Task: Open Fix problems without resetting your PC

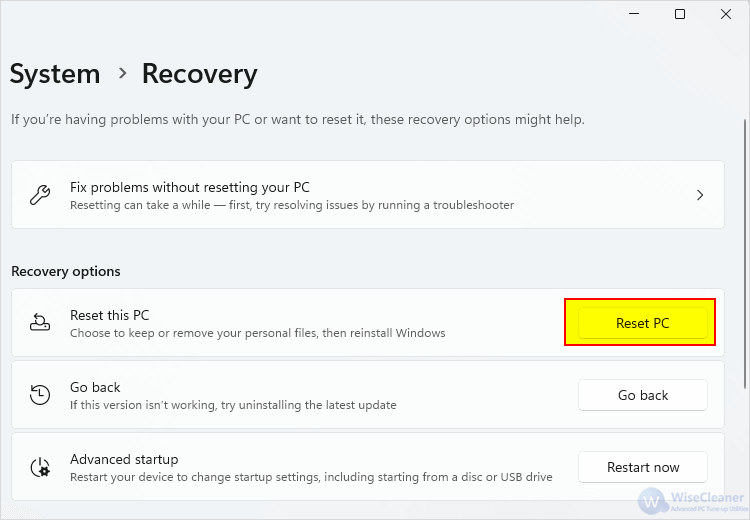Action: (368, 195)
